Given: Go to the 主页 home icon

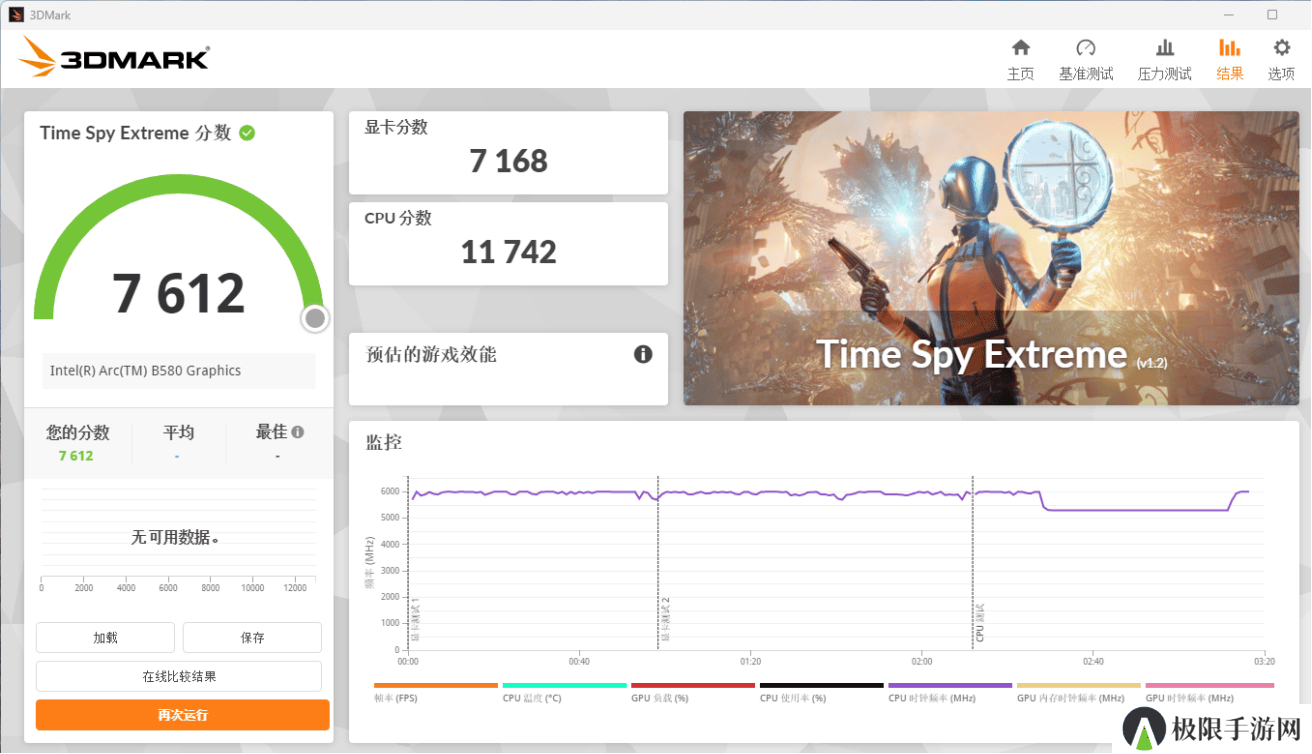Looking at the screenshot, I should tap(1020, 48).
